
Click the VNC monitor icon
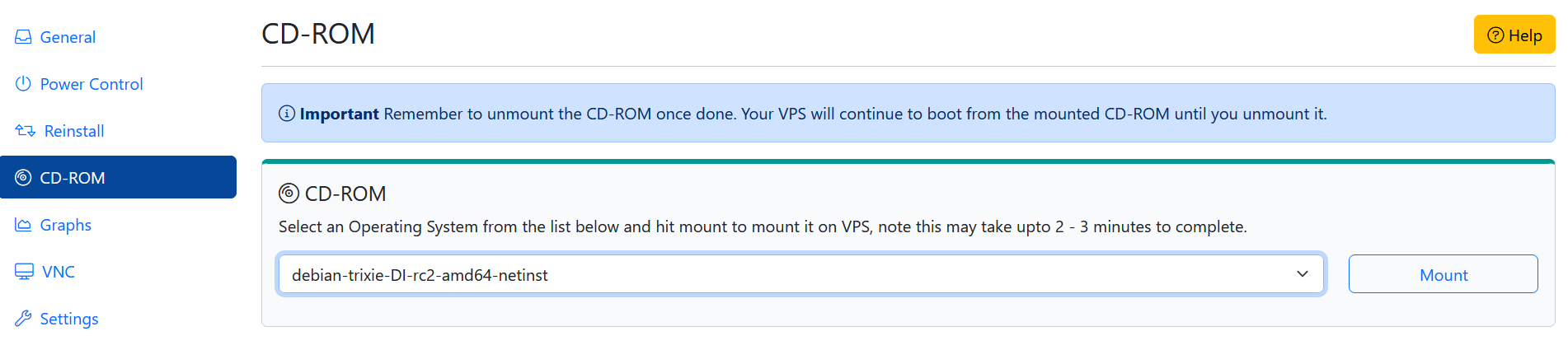[24, 272]
